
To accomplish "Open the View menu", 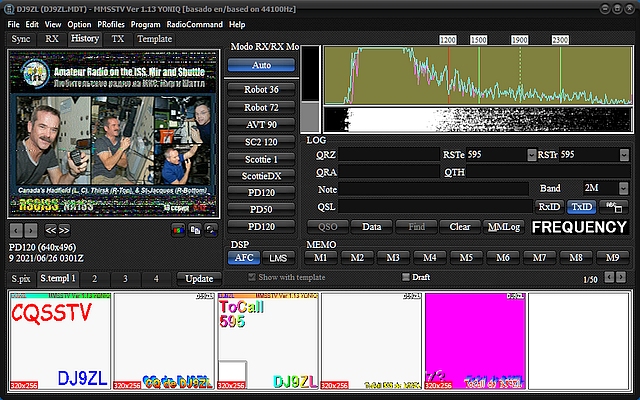I will (x=53, y=24).
